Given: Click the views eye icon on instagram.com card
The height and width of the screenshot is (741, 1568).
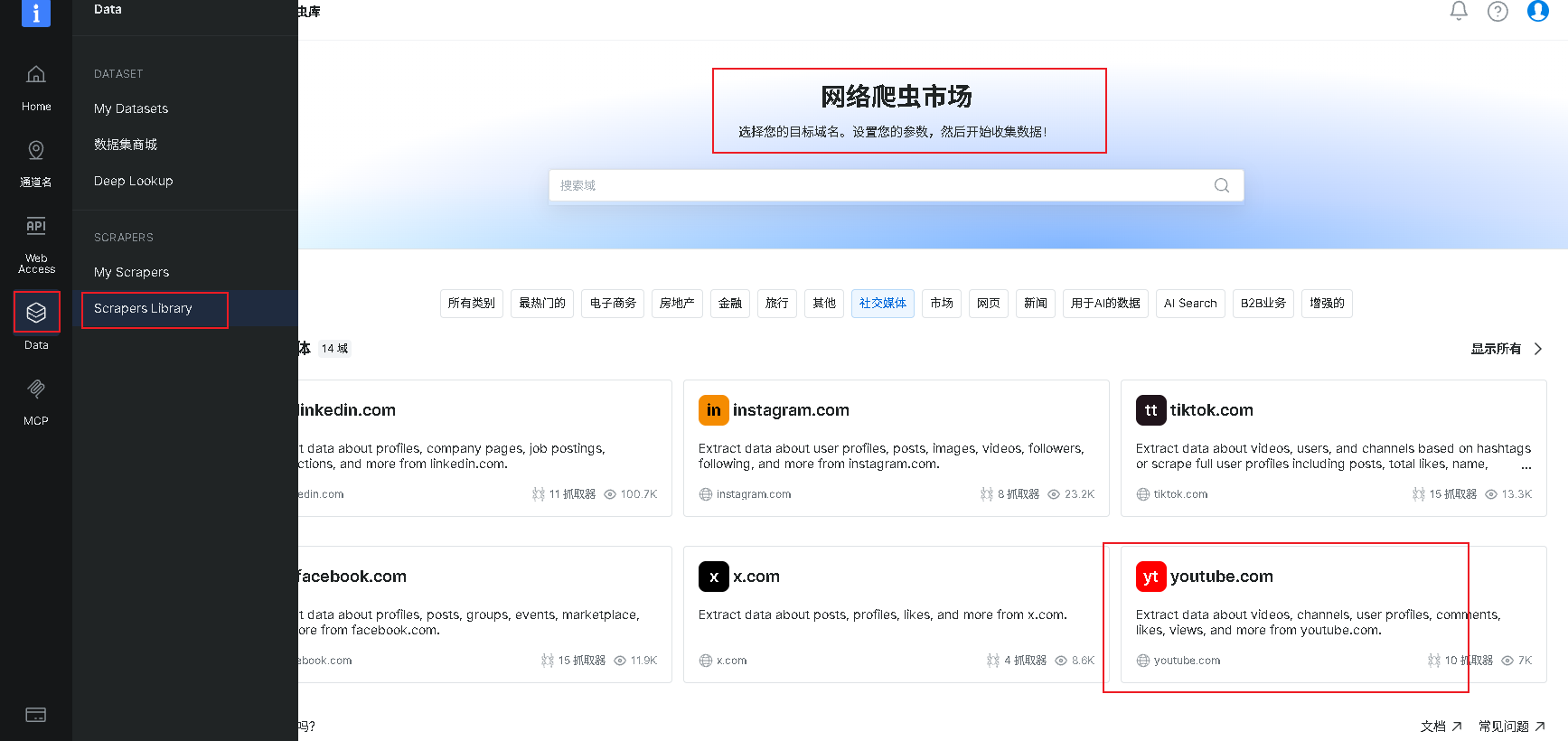Looking at the screenshot, I should tap(1054, 494).
